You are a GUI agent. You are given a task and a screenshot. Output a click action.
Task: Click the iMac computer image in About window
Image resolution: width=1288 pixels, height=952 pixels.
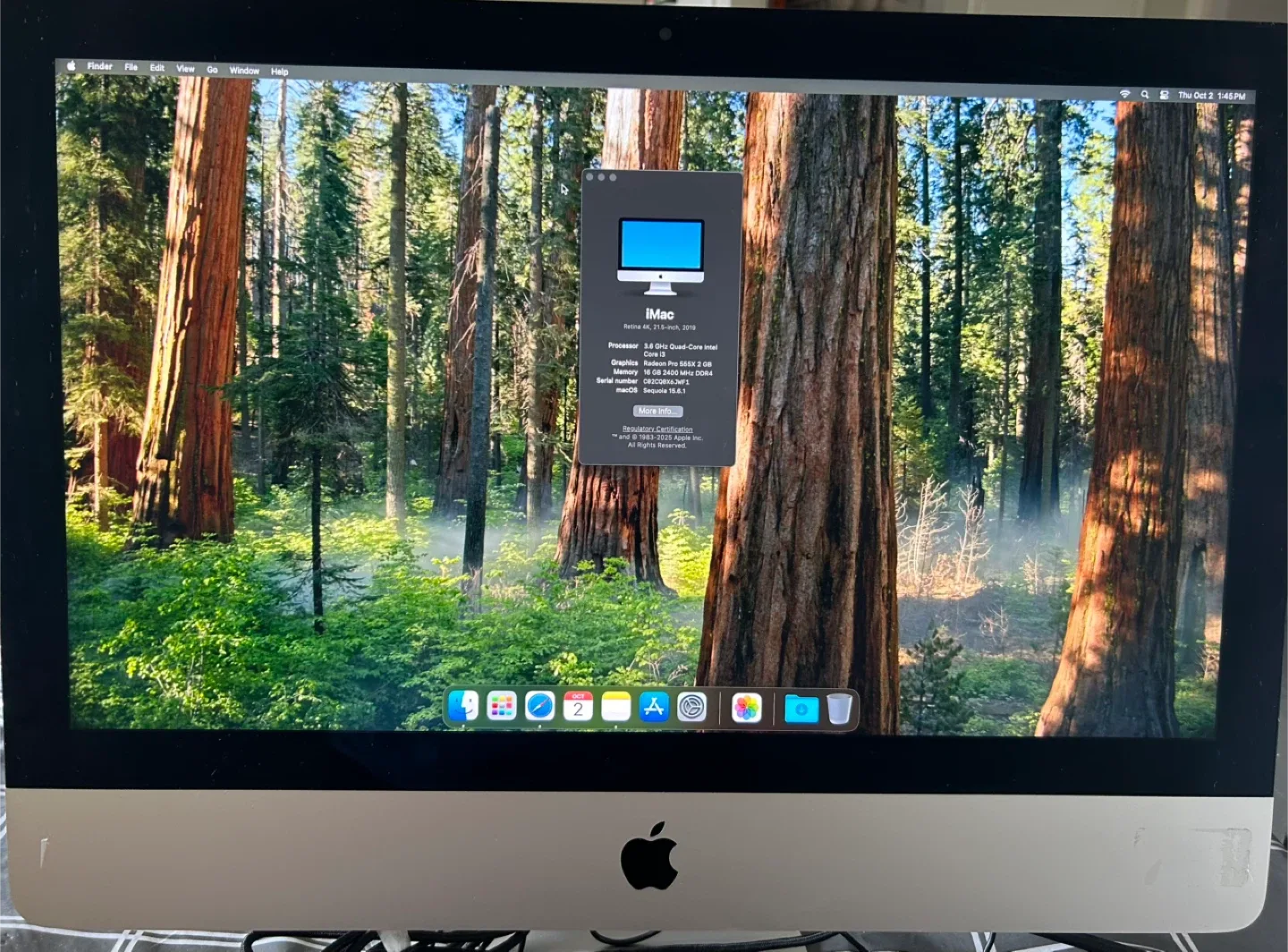(658, 257)
